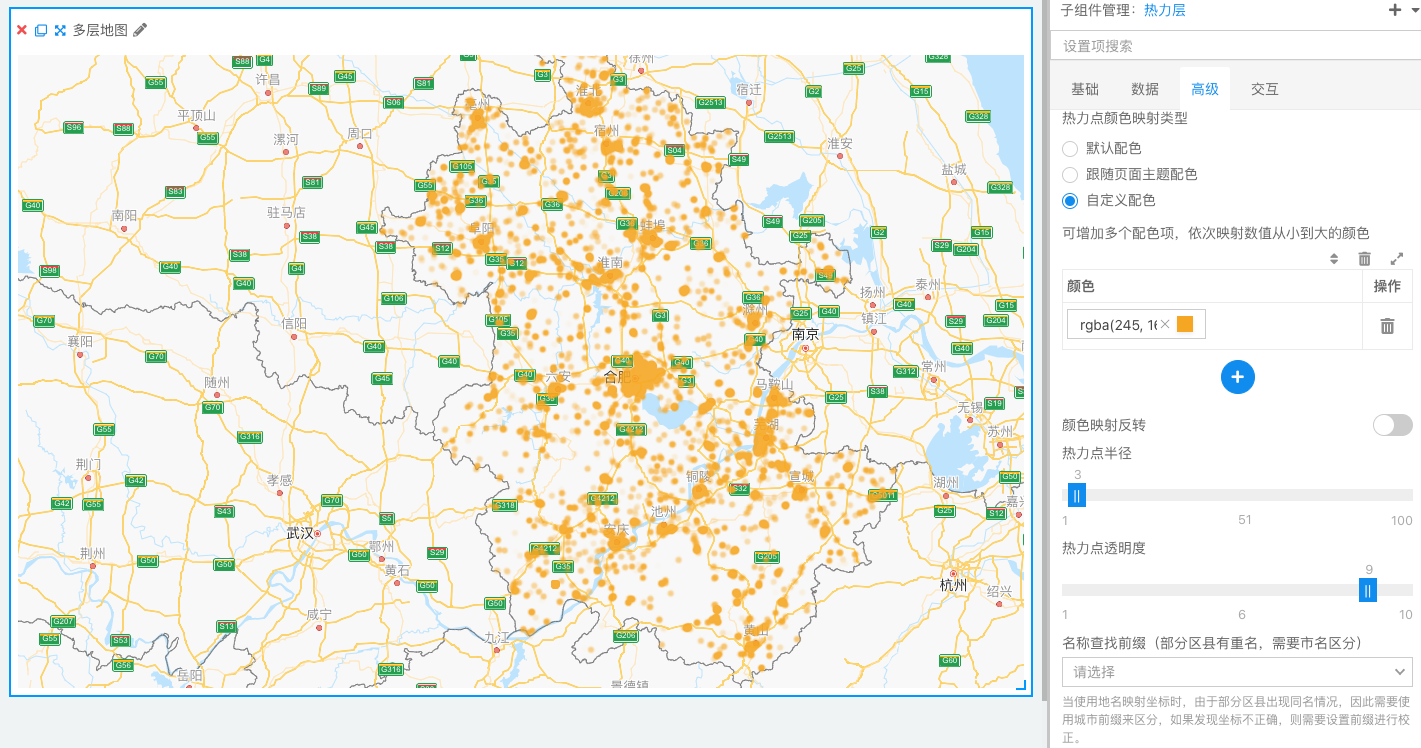Click the 6 mark under the opacity slider
This screenshot has width=1421, height=748.
tap(1242, 615)
